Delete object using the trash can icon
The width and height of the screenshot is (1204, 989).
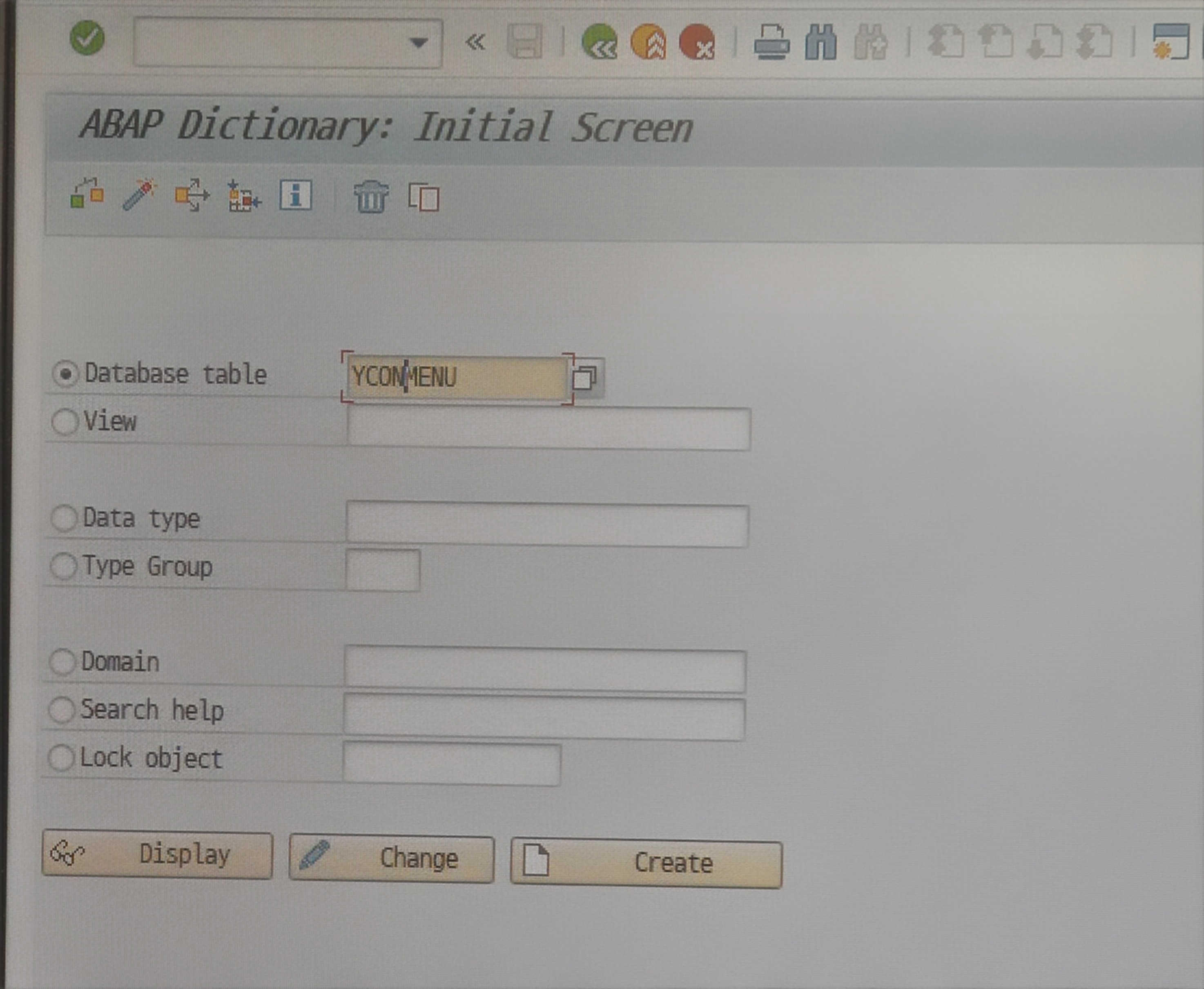click(371, 196)
